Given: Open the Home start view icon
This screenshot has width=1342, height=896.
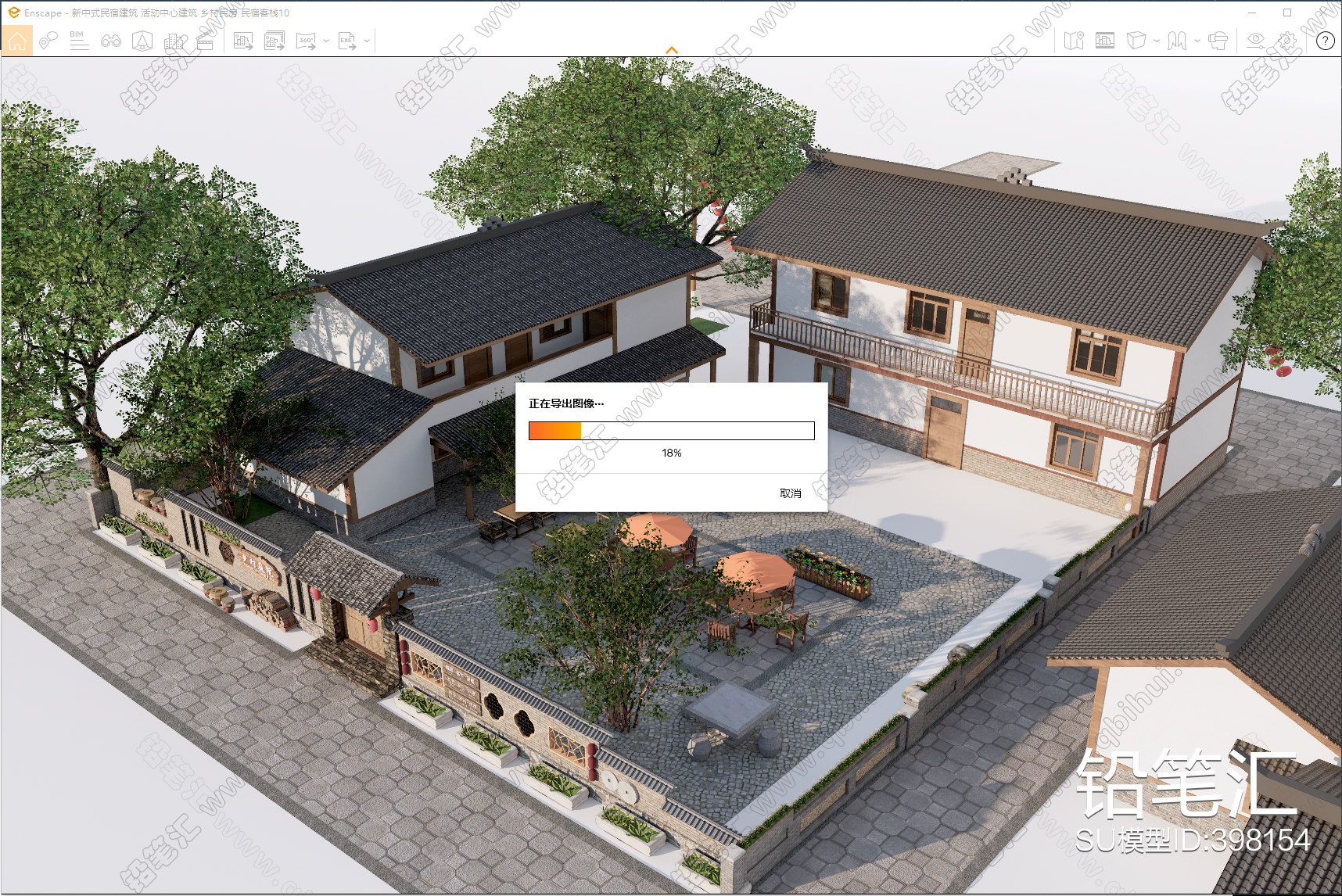Looking at the screenshot, I should (x=17, y=41).
